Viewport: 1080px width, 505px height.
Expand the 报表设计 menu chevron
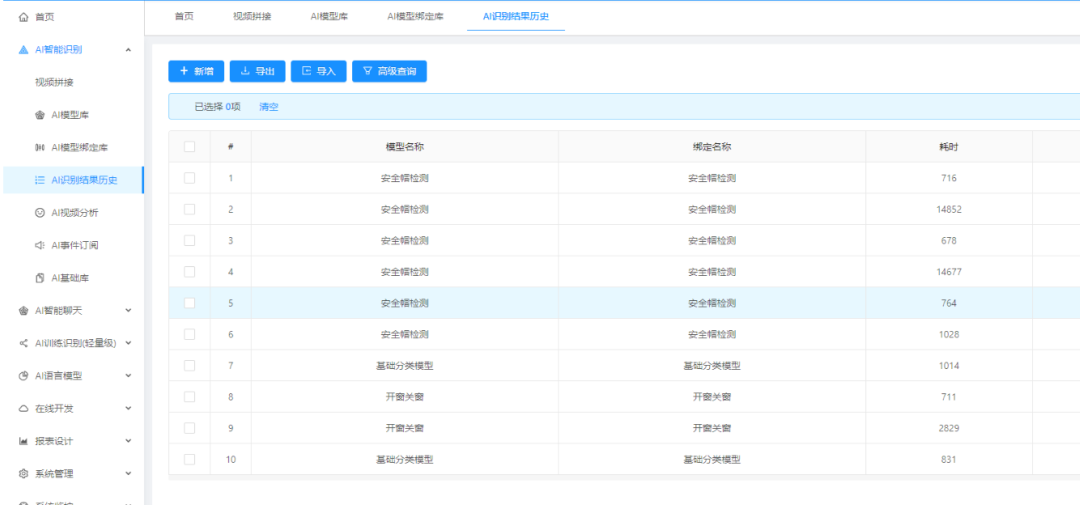point(128,441)
